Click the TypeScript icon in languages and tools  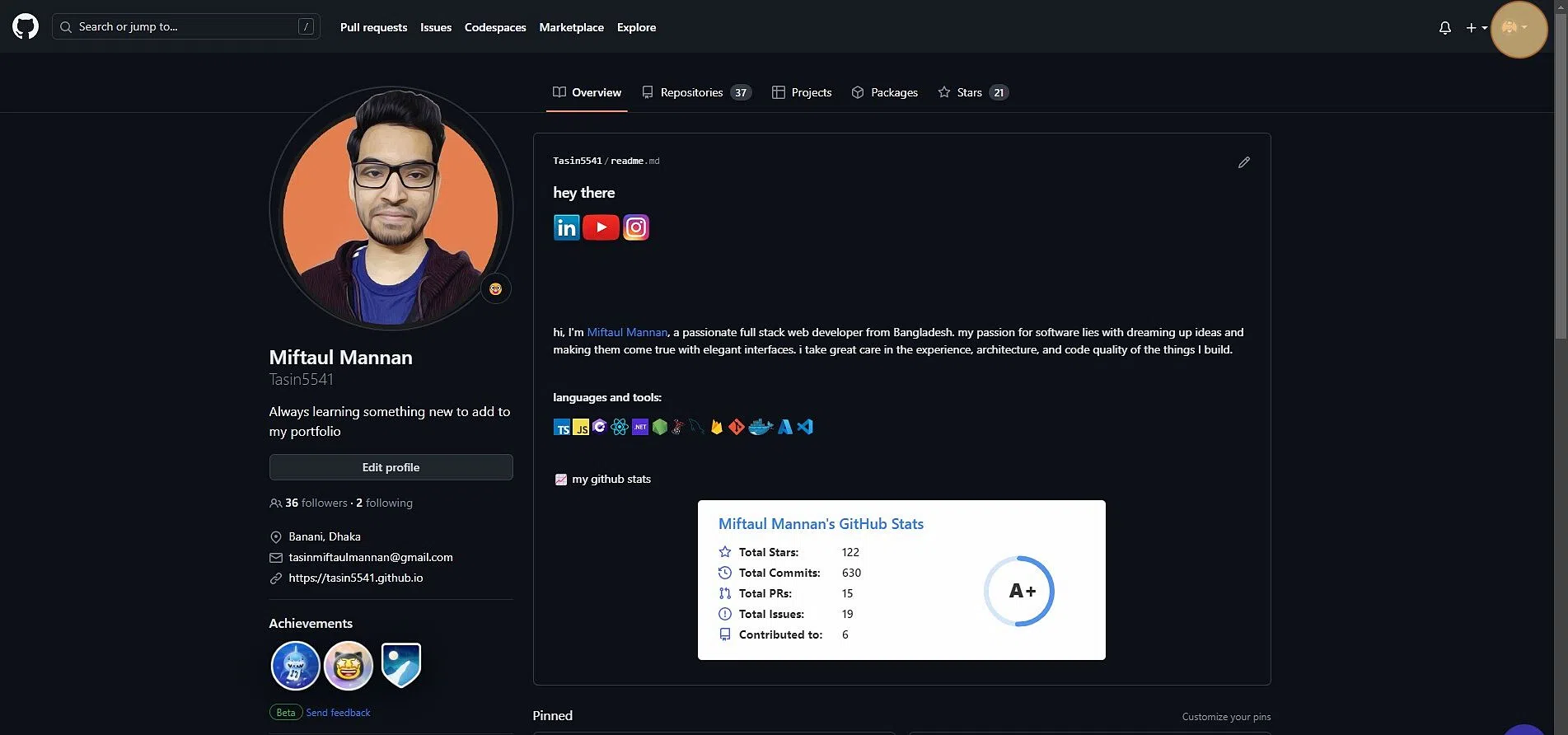(x=562, y=427)
